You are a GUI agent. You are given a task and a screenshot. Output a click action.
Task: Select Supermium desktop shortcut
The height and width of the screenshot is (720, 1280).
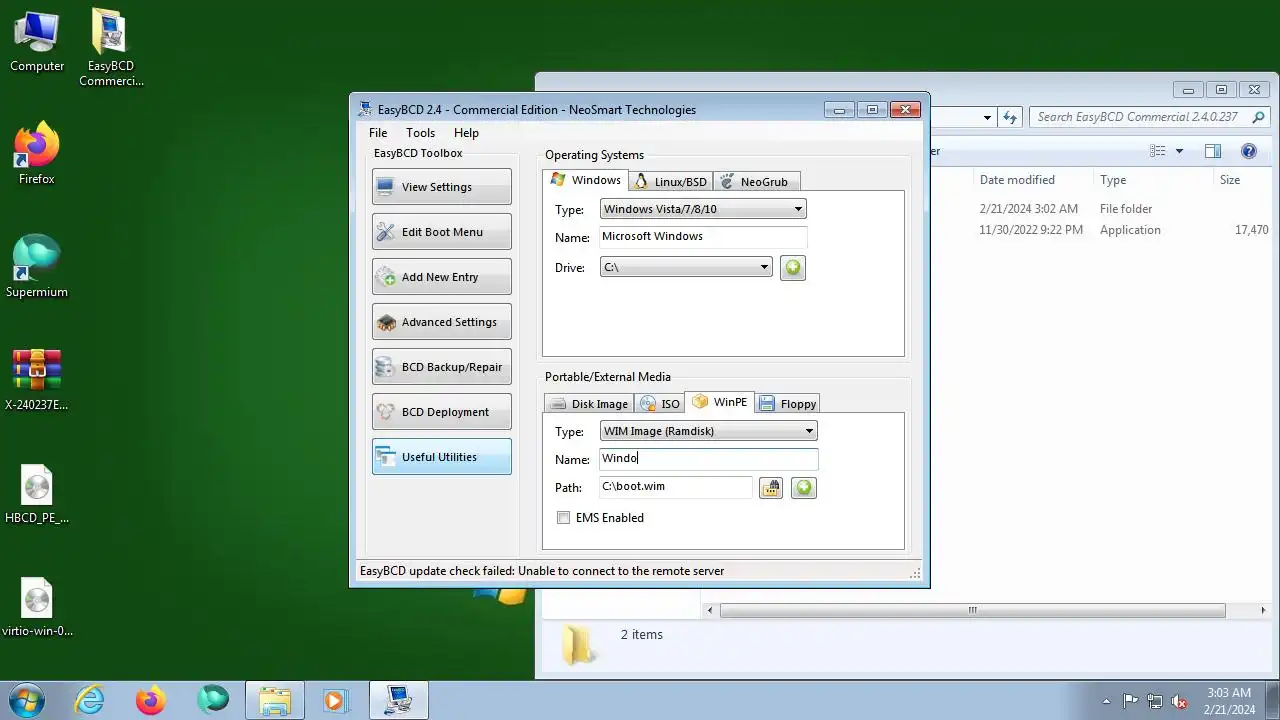pos(37,267)
